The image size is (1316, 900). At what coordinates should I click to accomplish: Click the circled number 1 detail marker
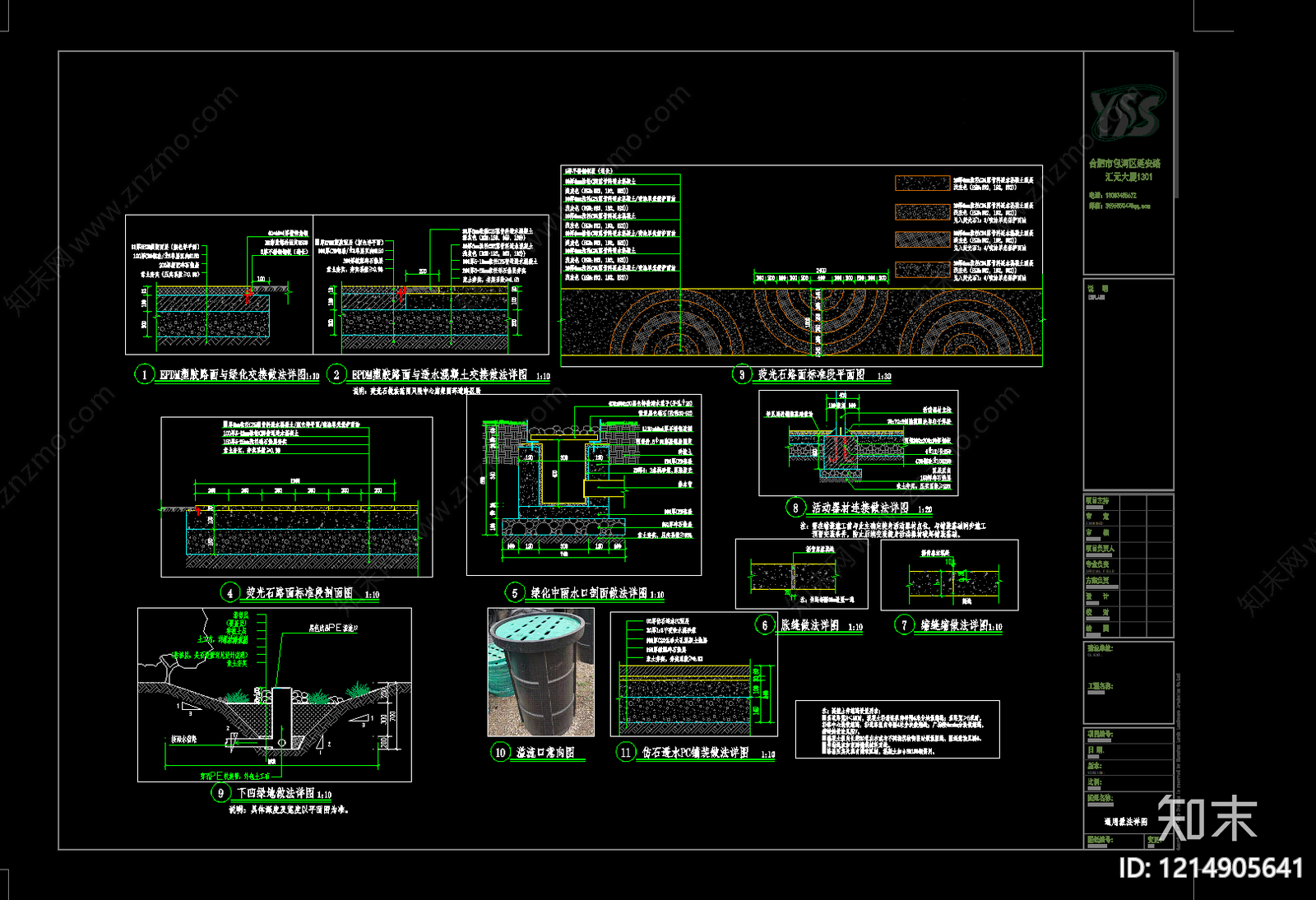pyautogui.click(x=145, y=374)
